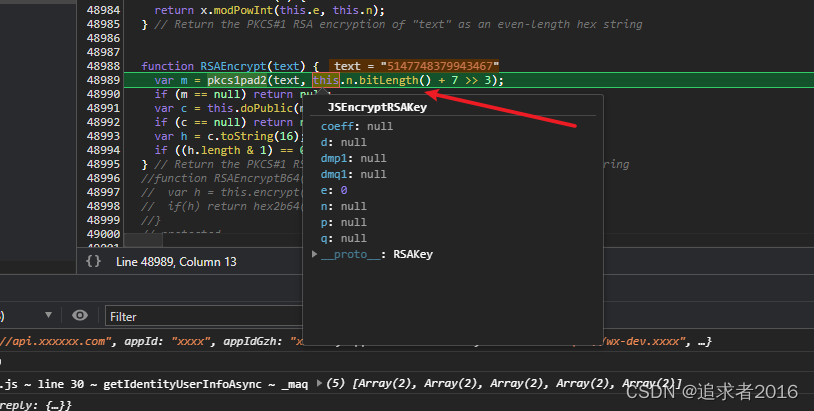Select the dmq1 property in tooltip

point(354,174)
